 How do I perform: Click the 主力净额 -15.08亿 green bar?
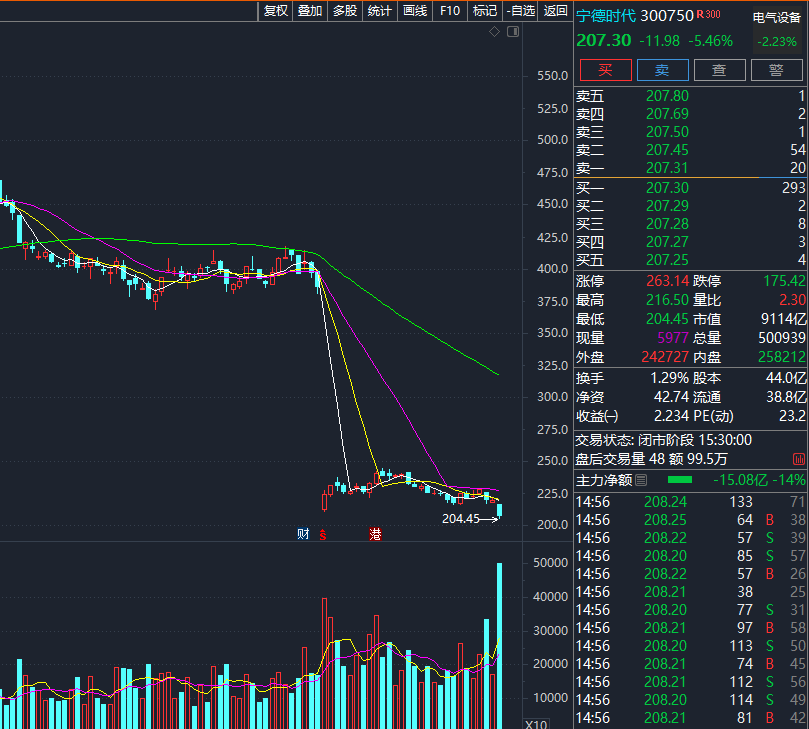coord(679,480)
